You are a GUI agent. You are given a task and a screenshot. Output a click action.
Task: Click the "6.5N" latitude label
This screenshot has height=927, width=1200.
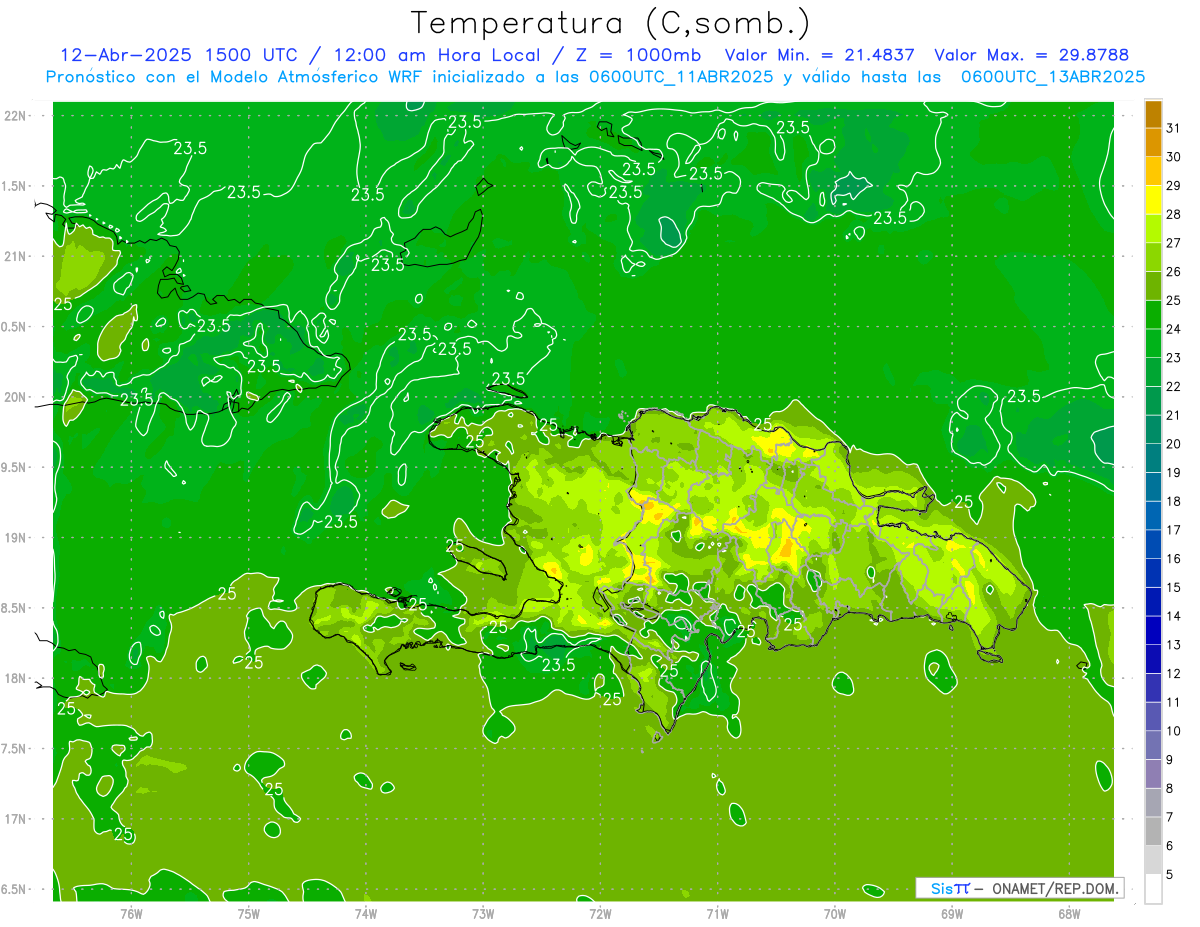tap(14, 889)
